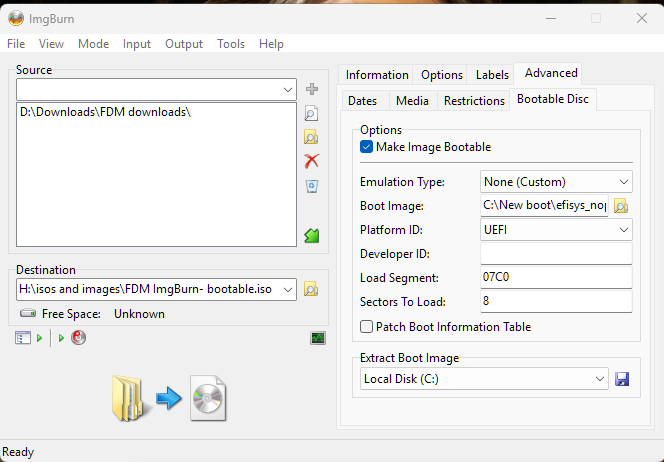Open the File menu

[x=16, y=44]
